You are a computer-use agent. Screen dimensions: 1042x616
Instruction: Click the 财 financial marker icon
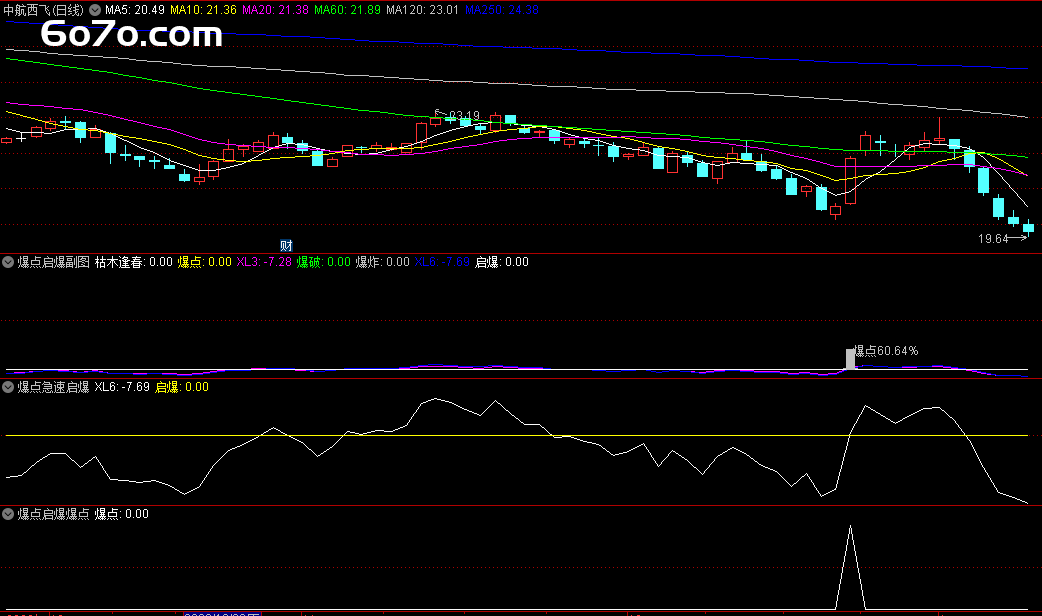click(285, 246)
